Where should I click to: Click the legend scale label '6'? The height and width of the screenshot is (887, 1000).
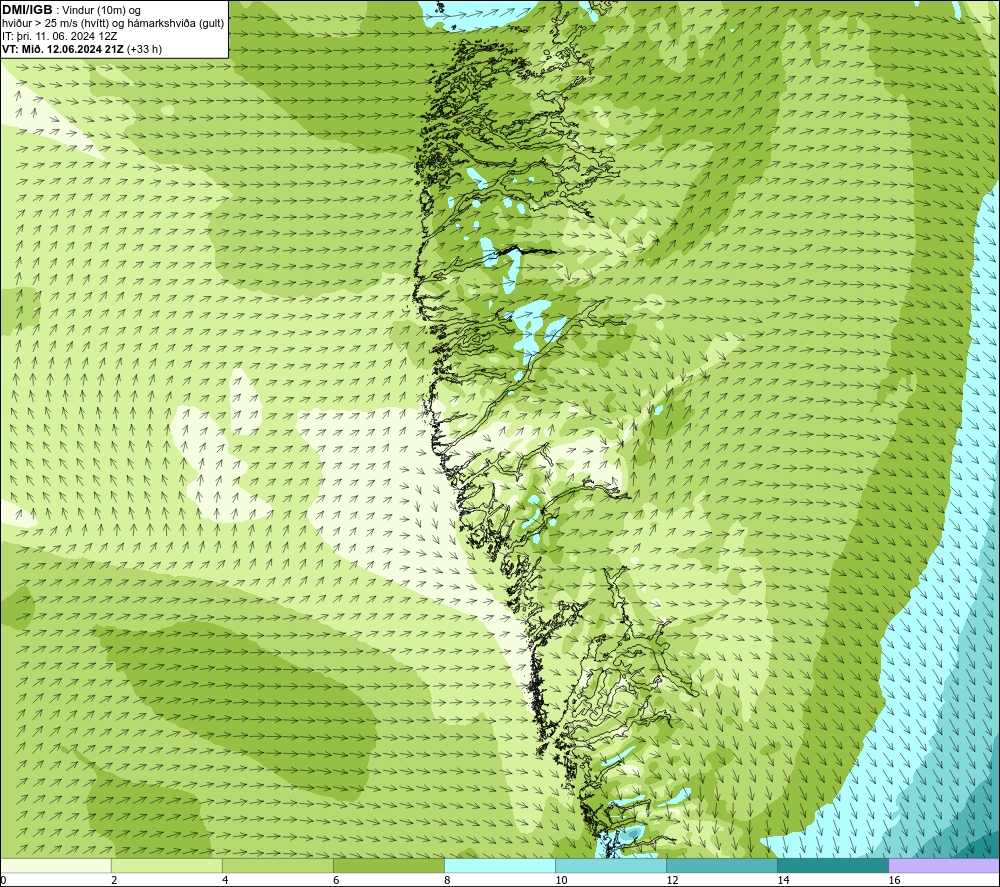[x=335, y=880]
